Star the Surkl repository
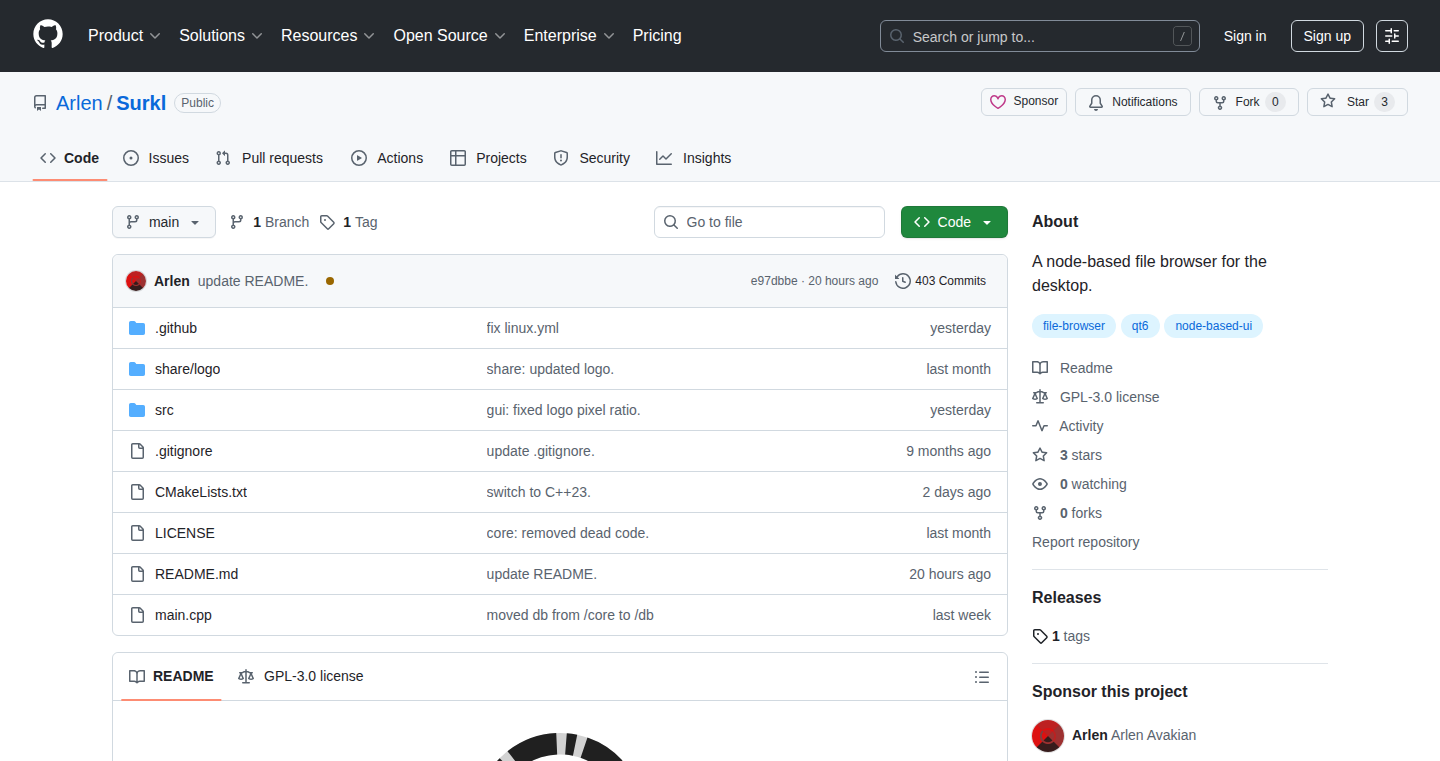Viewport: 1440px width, 761px height. pyautogui.click(x=1357, y=102)
